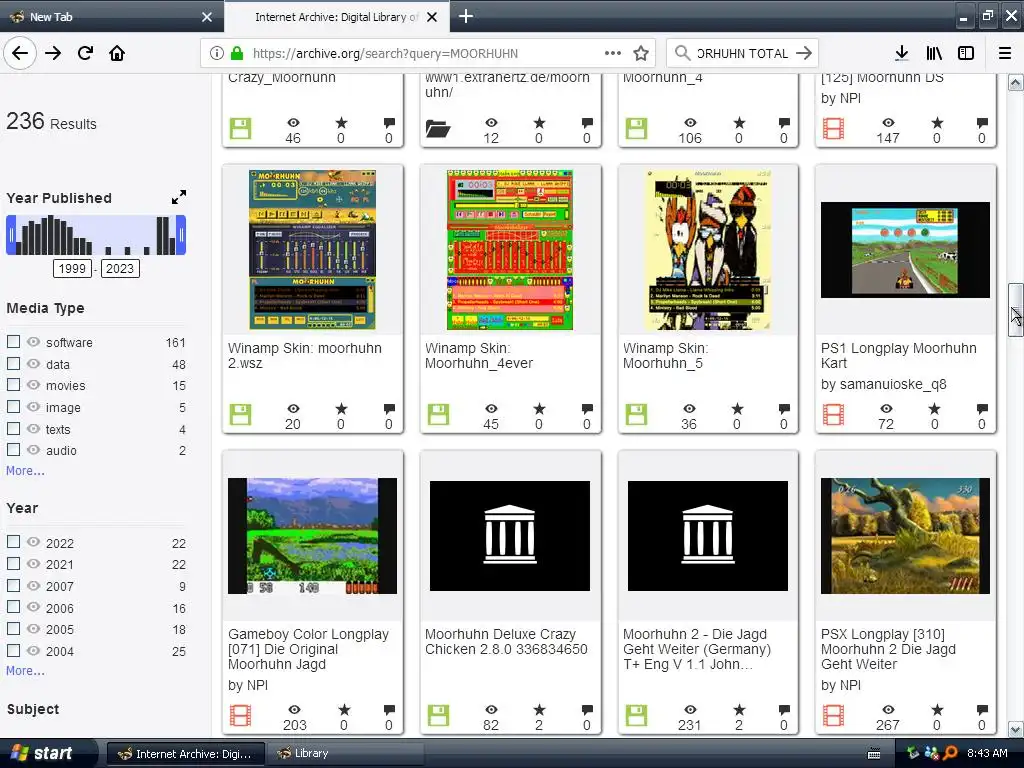Check the 2022 year filter
Image resolution: width=1024 pixels, height=768 pixels.
coord(13,541)
